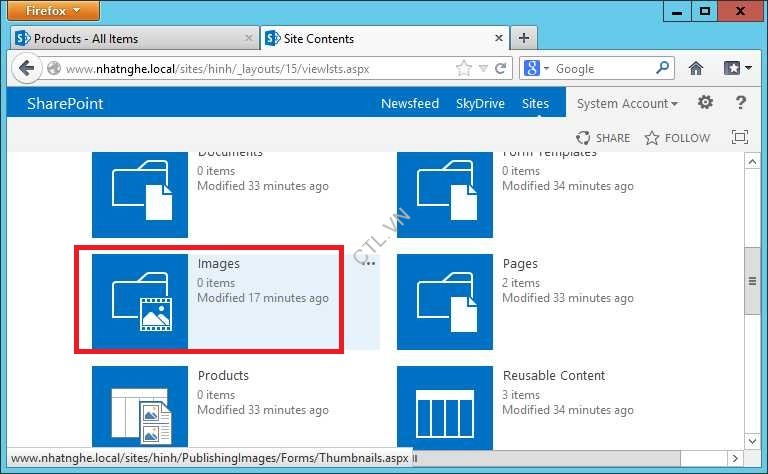Image resolution: width=768 pixels, height=474 pixels.
Task: Click the FOLLOW button
Action: 677,138
